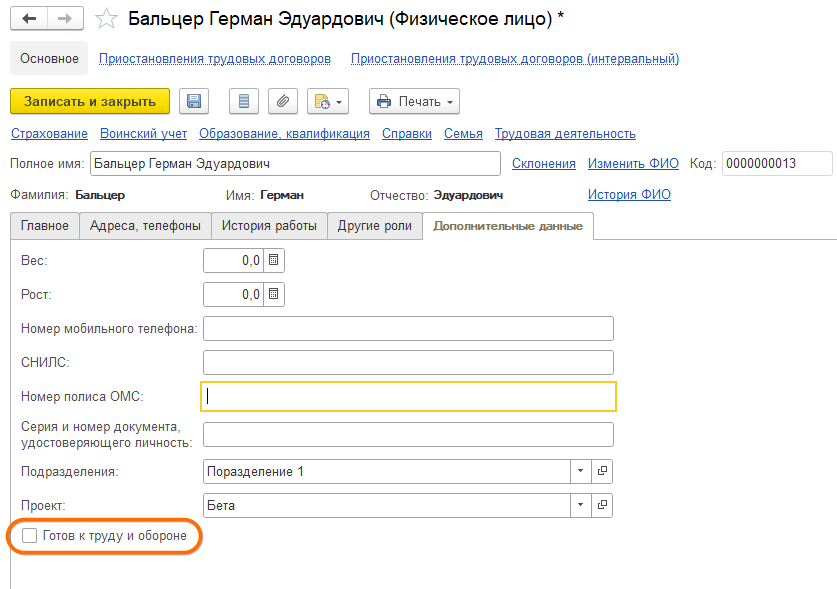Switch to the История работы tab
The height and width of the screenshot is (589, 837).
click(x=269, y=226)
